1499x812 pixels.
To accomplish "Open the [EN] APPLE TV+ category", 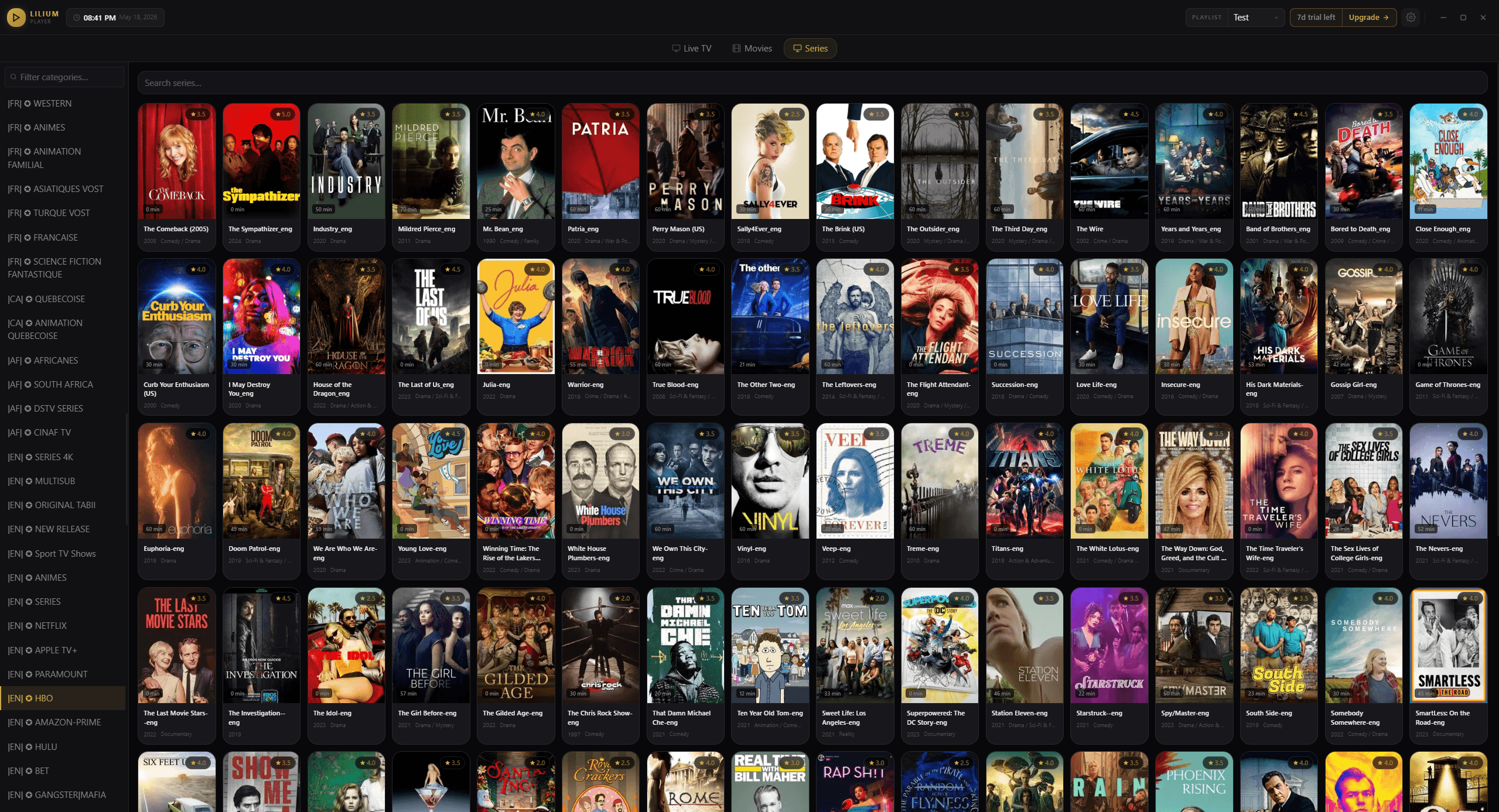I will tap(63, 650).
